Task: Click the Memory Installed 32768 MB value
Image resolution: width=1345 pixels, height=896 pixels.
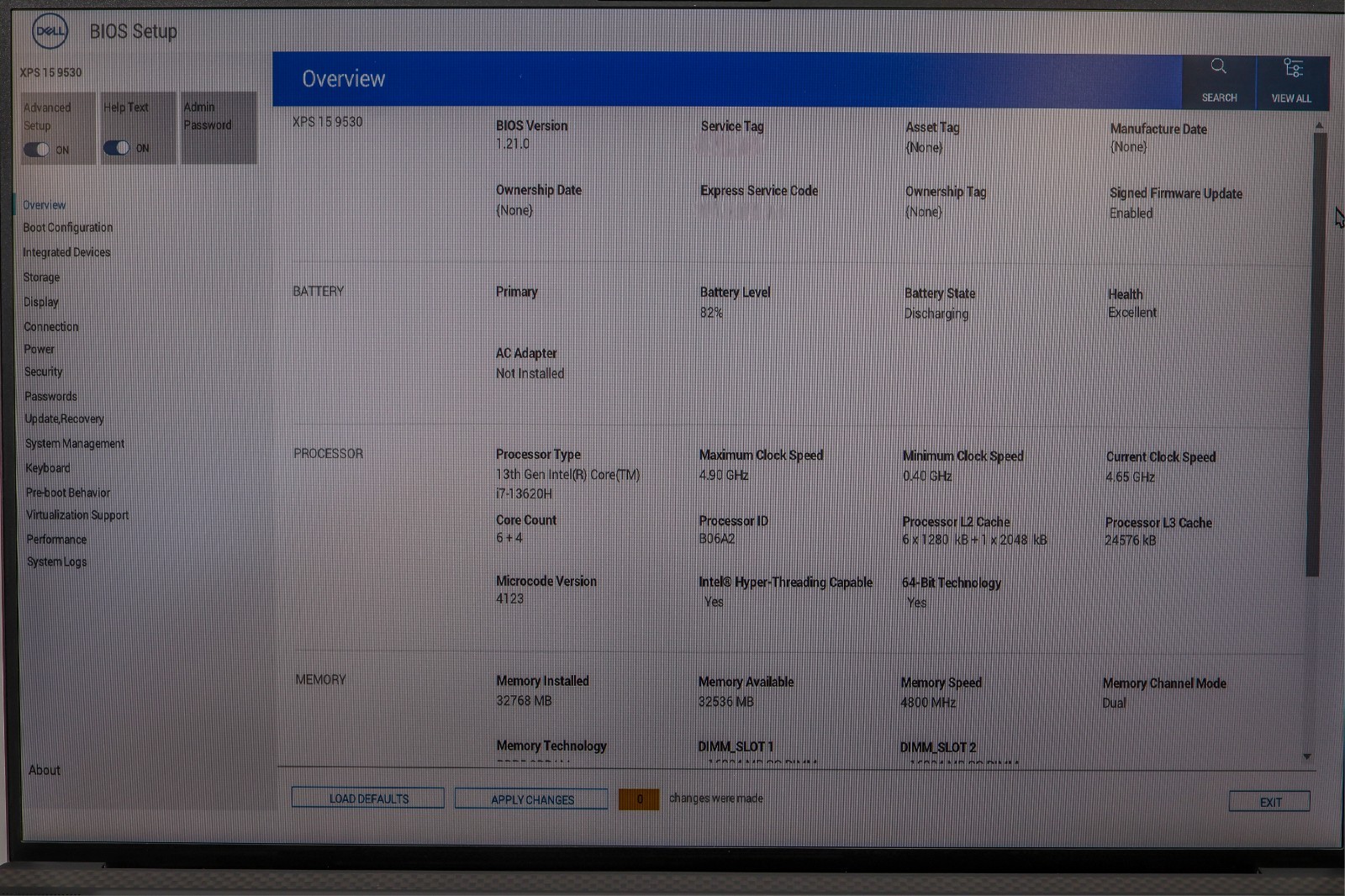Action: coord(524,701)
